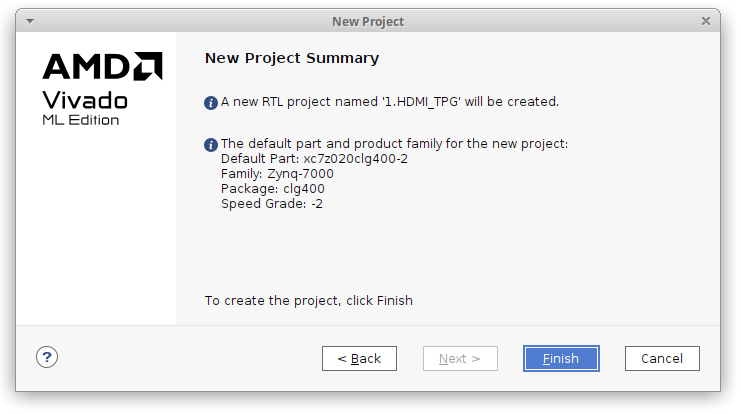
Task: Go back using the Back button
Action: coord(359,358)
